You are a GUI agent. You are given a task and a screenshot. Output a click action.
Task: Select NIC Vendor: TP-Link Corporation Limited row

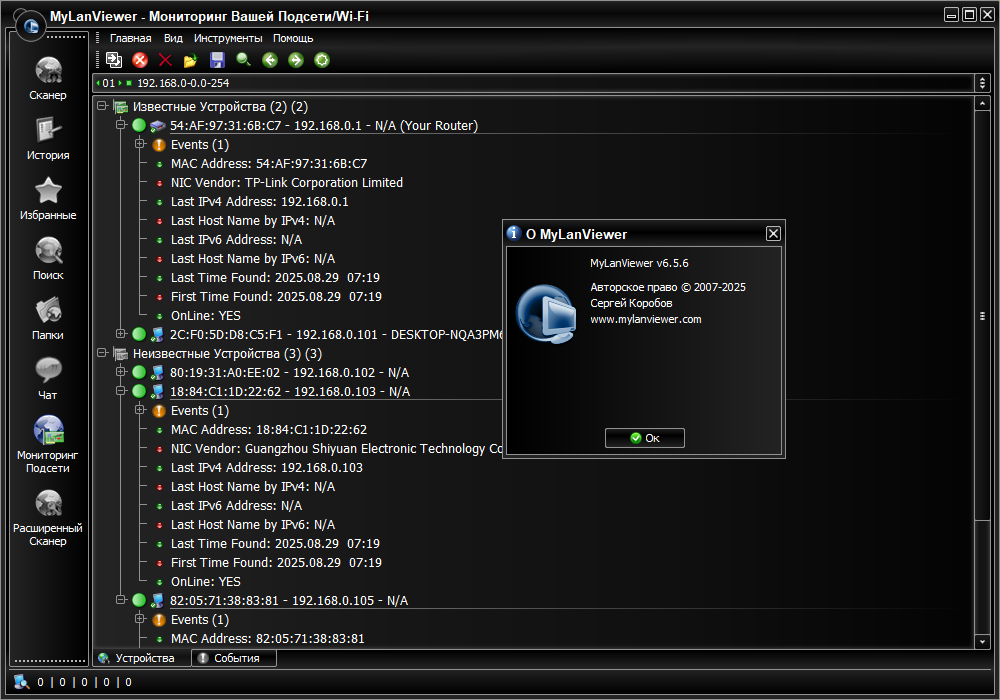tap(286, 182)
